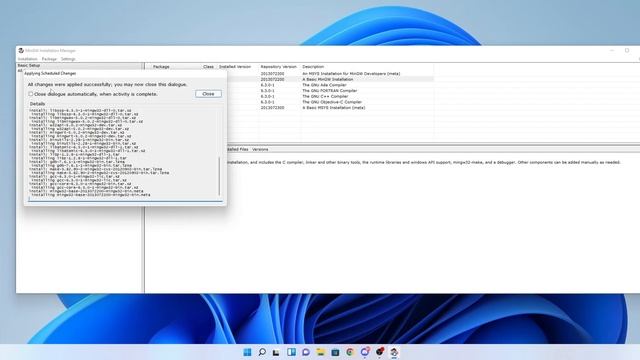
Task: Click the MinGW Installation Manager title icon
Action: (21, 51)
